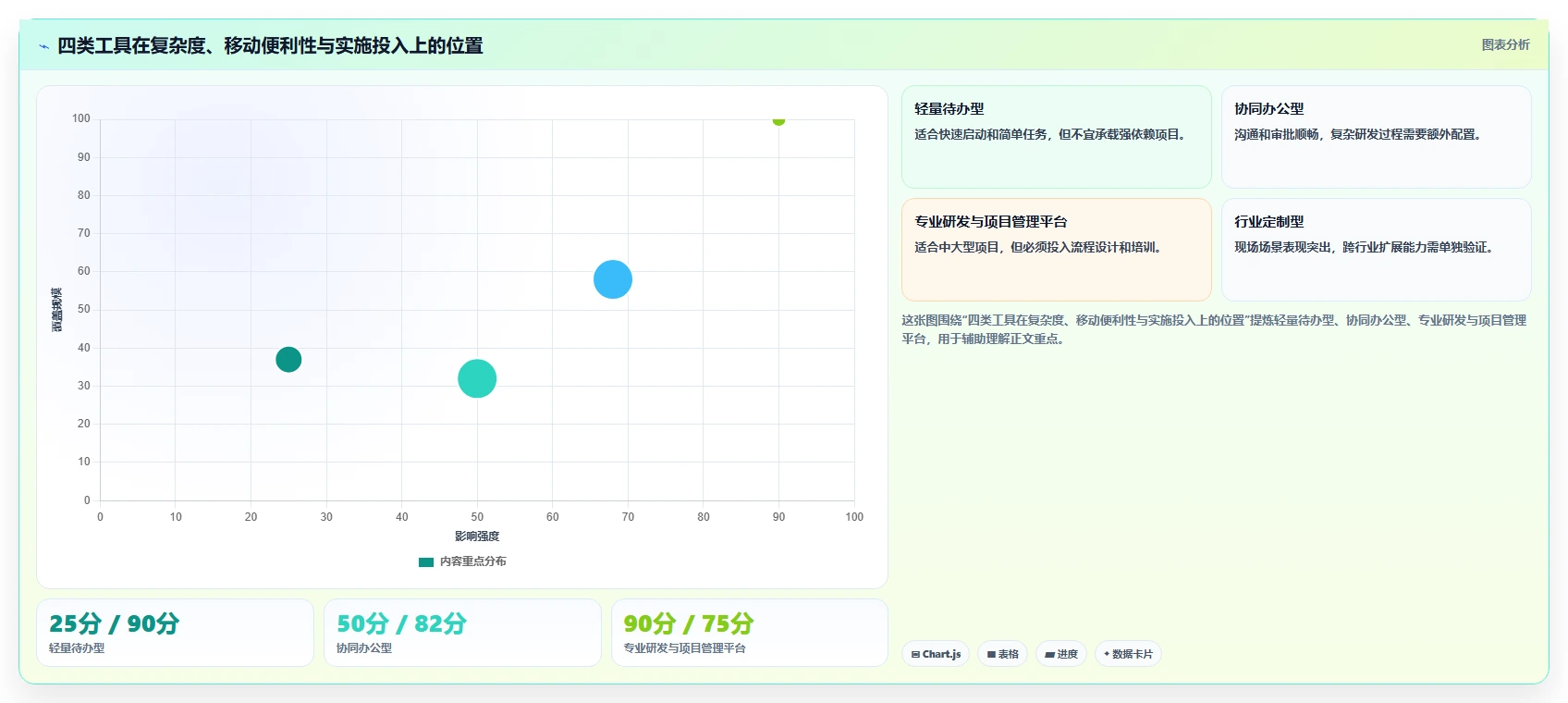Click the summary paragraph starting 这张图围绕
Image resolution: width=1568 pixels, height=703 pixels.
pyautogui.click(x=1214, y=329)
